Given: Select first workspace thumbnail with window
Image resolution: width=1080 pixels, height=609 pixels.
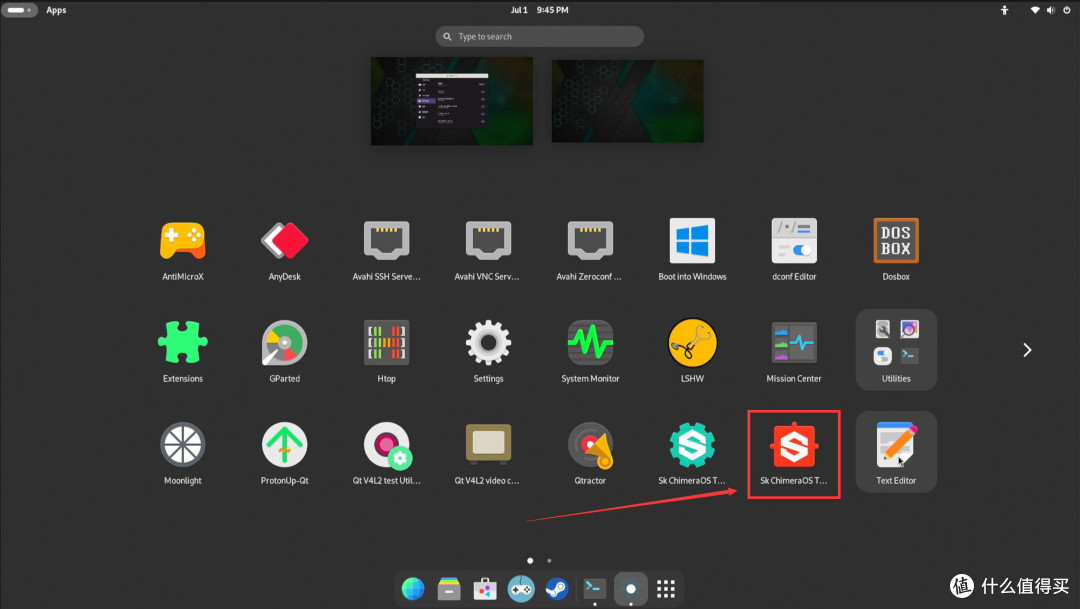Looking at the screenshot, I should [452, 101].
